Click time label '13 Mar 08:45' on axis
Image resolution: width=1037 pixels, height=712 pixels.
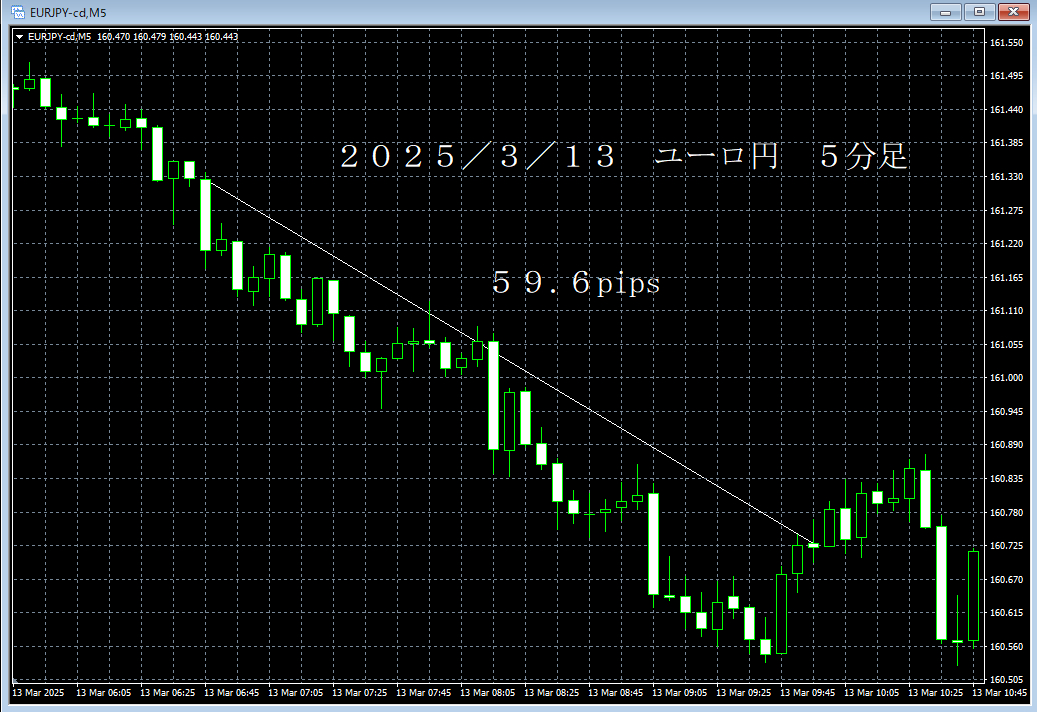tap(616, 693)
